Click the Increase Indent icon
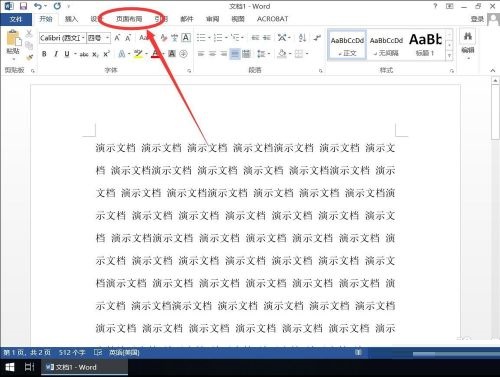500x377 pixels. tap(267, 38)
